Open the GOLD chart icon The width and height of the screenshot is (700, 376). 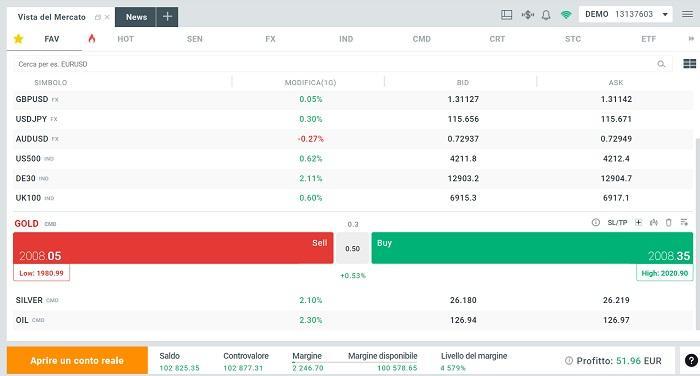point(654,222)
